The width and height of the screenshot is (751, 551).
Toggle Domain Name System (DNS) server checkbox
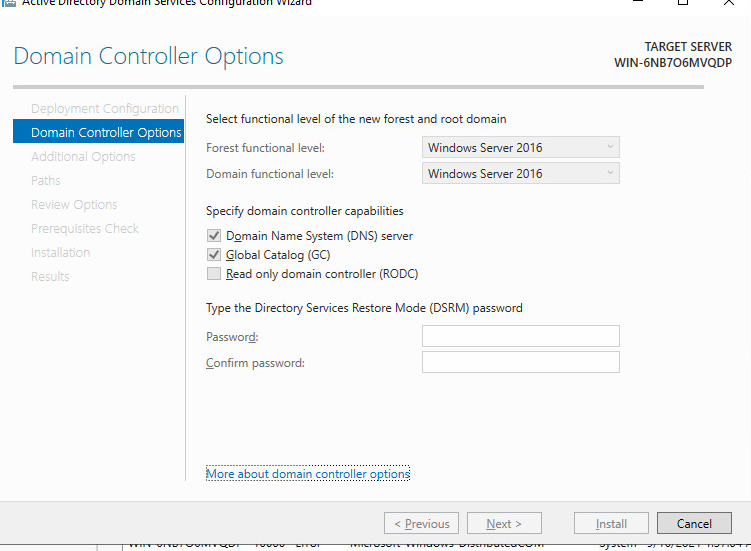pyautogui.click(x=214, y=236)
